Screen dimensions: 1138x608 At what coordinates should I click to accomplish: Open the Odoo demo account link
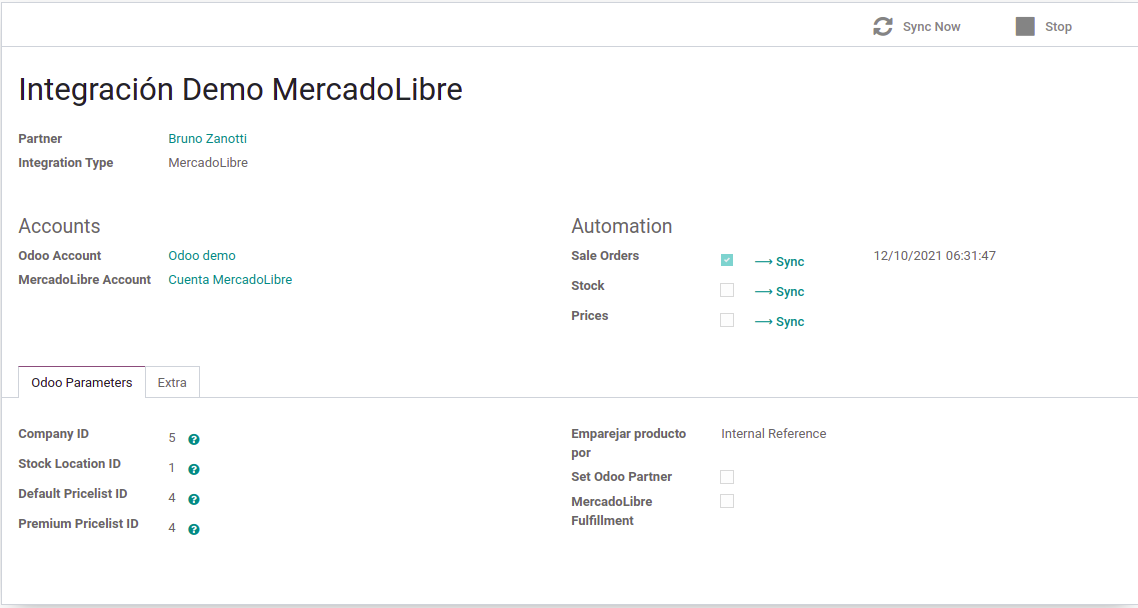tap(202, 256)
